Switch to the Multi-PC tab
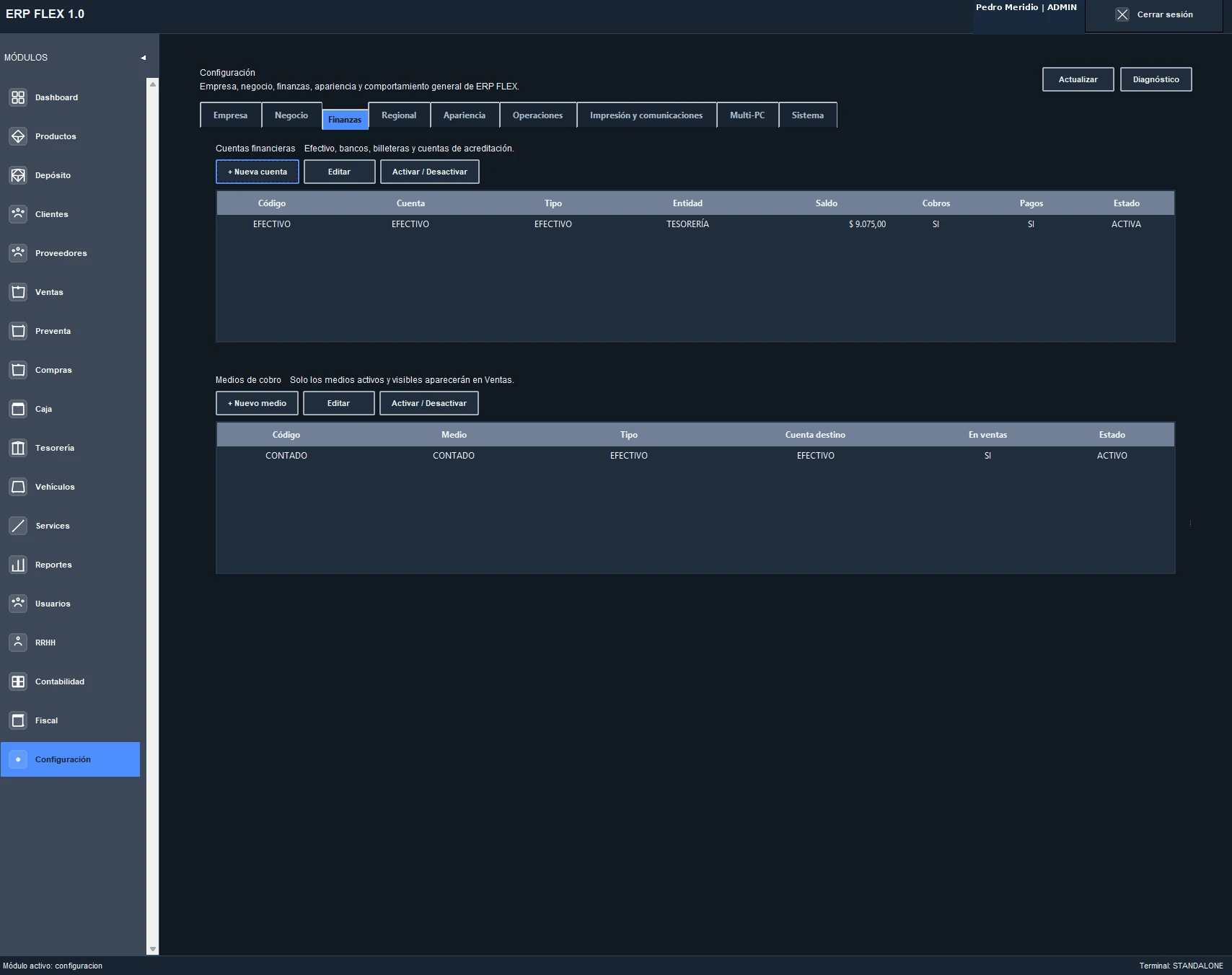Viewport: 1232px width, 975px height. coord(747,115)
